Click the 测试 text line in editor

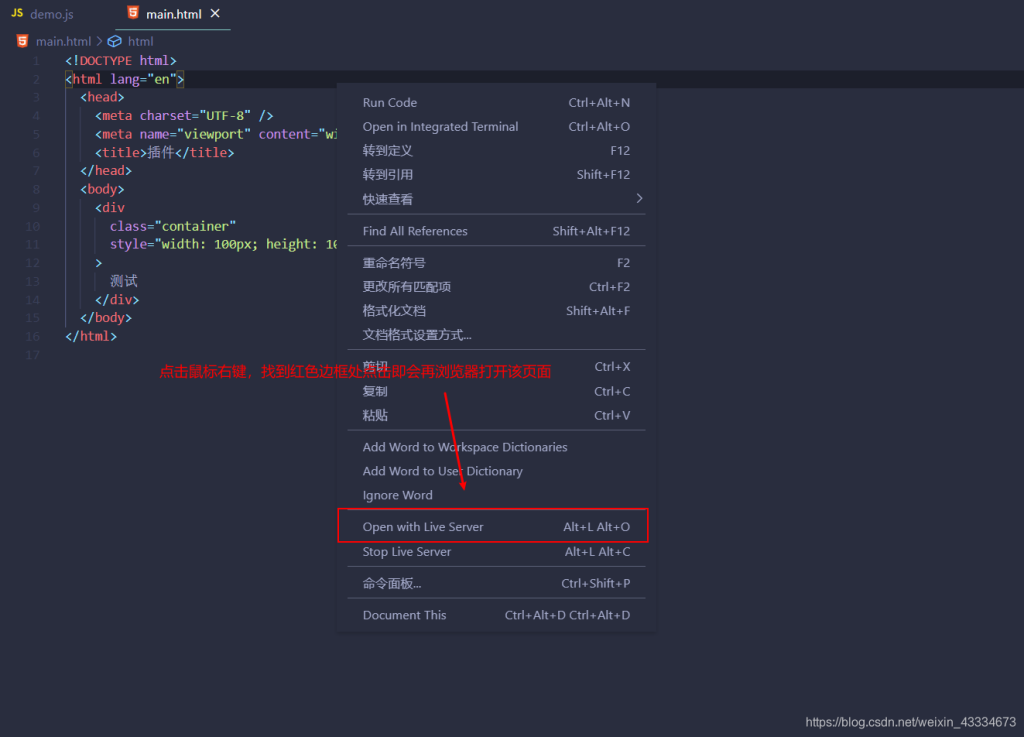[x=123, y=281]
